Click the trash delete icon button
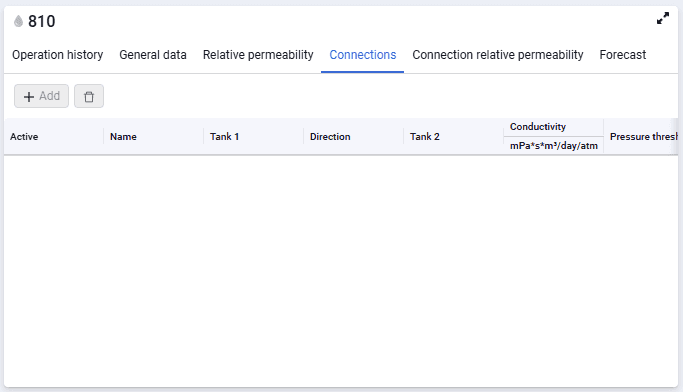 (89, 96)
